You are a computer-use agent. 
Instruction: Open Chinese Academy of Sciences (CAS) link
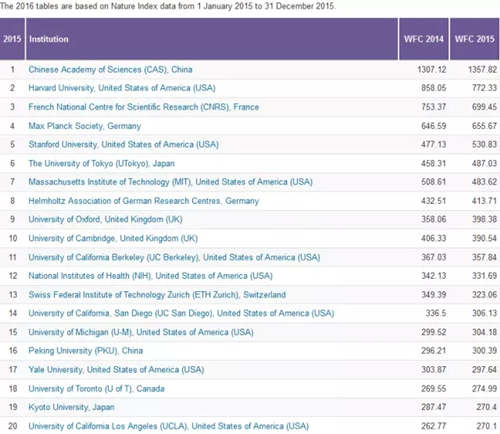click(110, 69)
